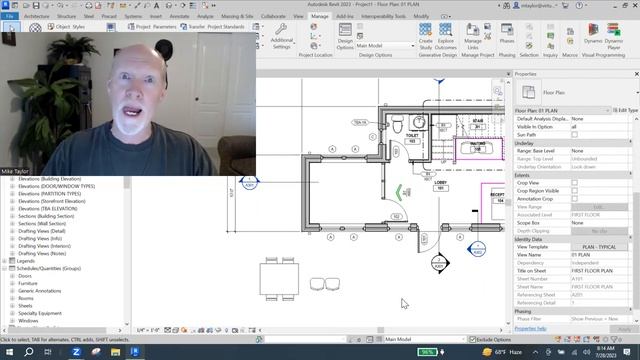The width and height of the screenshot is (640, 360).
Task: Open Properties help link
Action: (x=530, y=329)
